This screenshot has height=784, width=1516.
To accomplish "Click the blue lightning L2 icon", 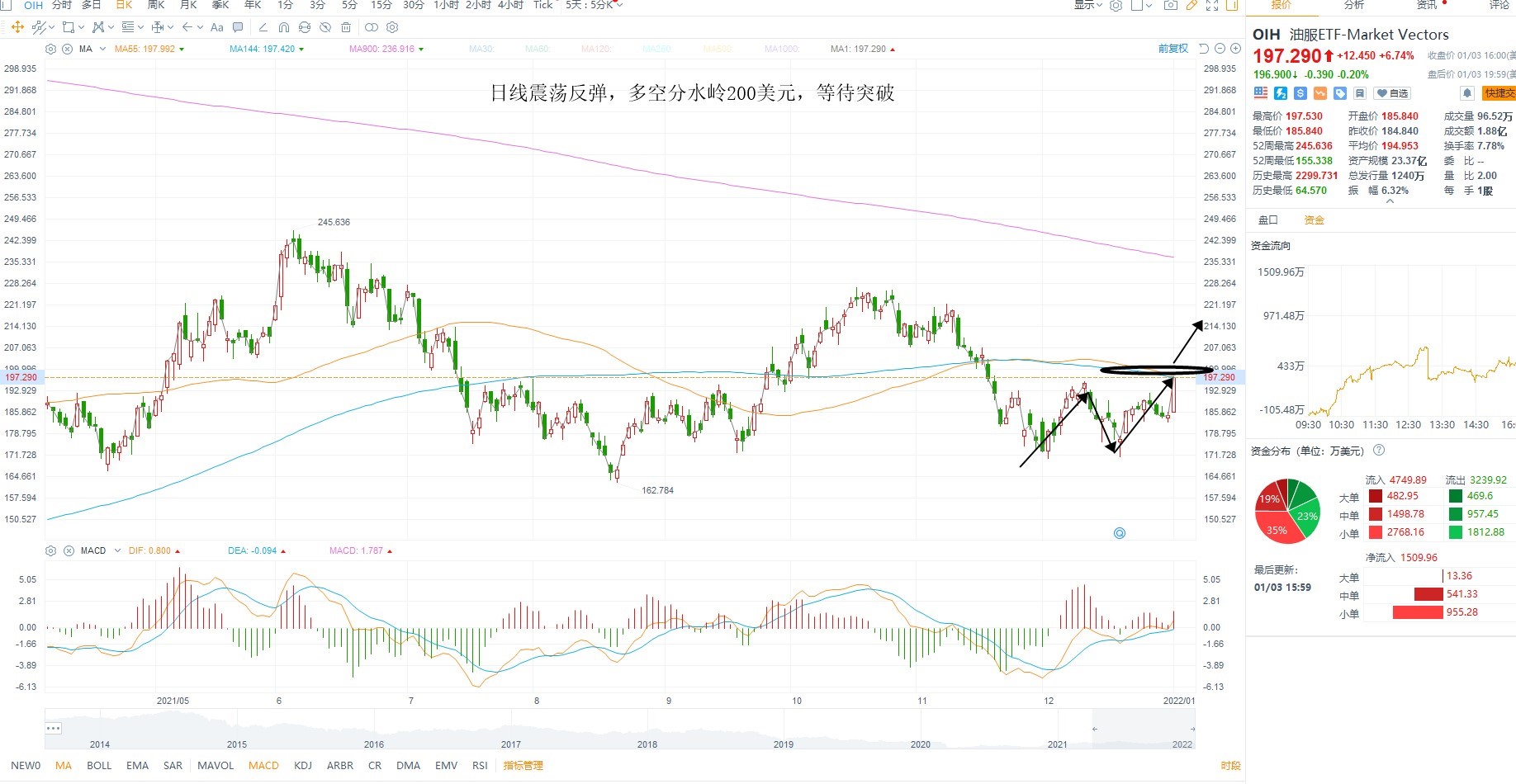I will [x=1281, y=93].
